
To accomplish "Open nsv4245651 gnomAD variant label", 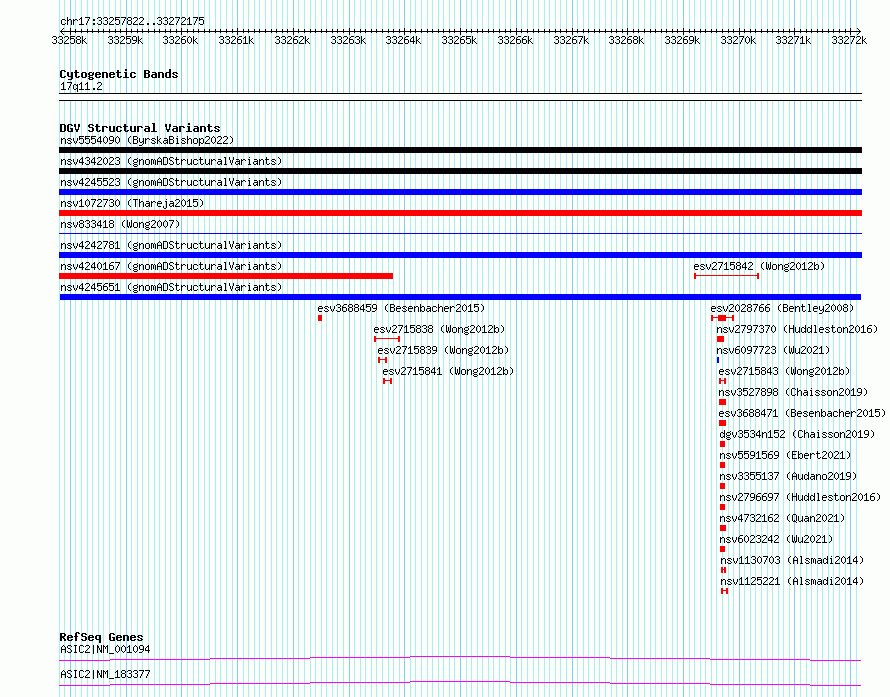I will (171, 287).
